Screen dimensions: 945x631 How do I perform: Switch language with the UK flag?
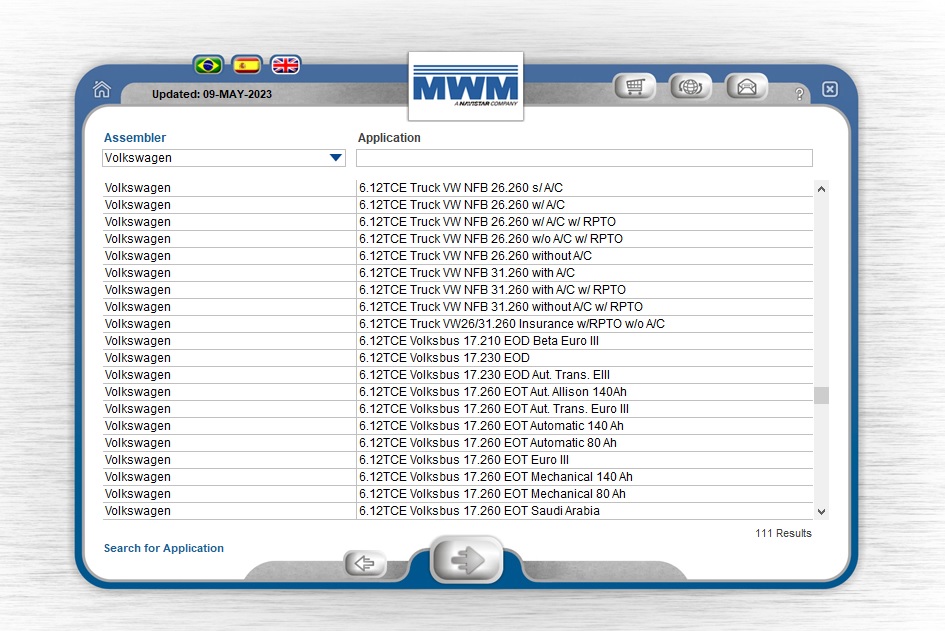tap(285, 64)
